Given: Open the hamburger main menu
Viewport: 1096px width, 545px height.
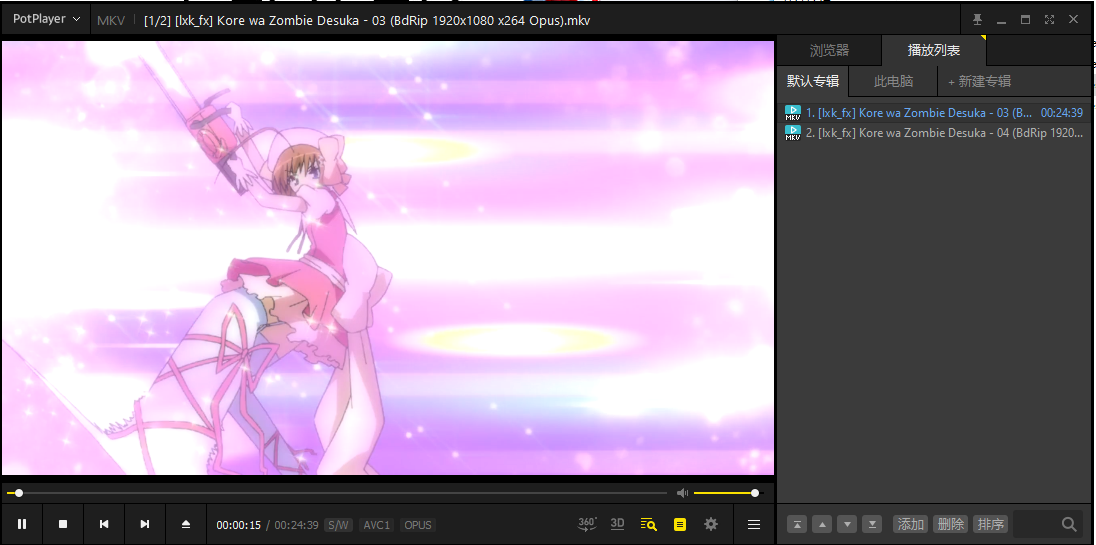Looking at the screenshot, I should [754, 524].
